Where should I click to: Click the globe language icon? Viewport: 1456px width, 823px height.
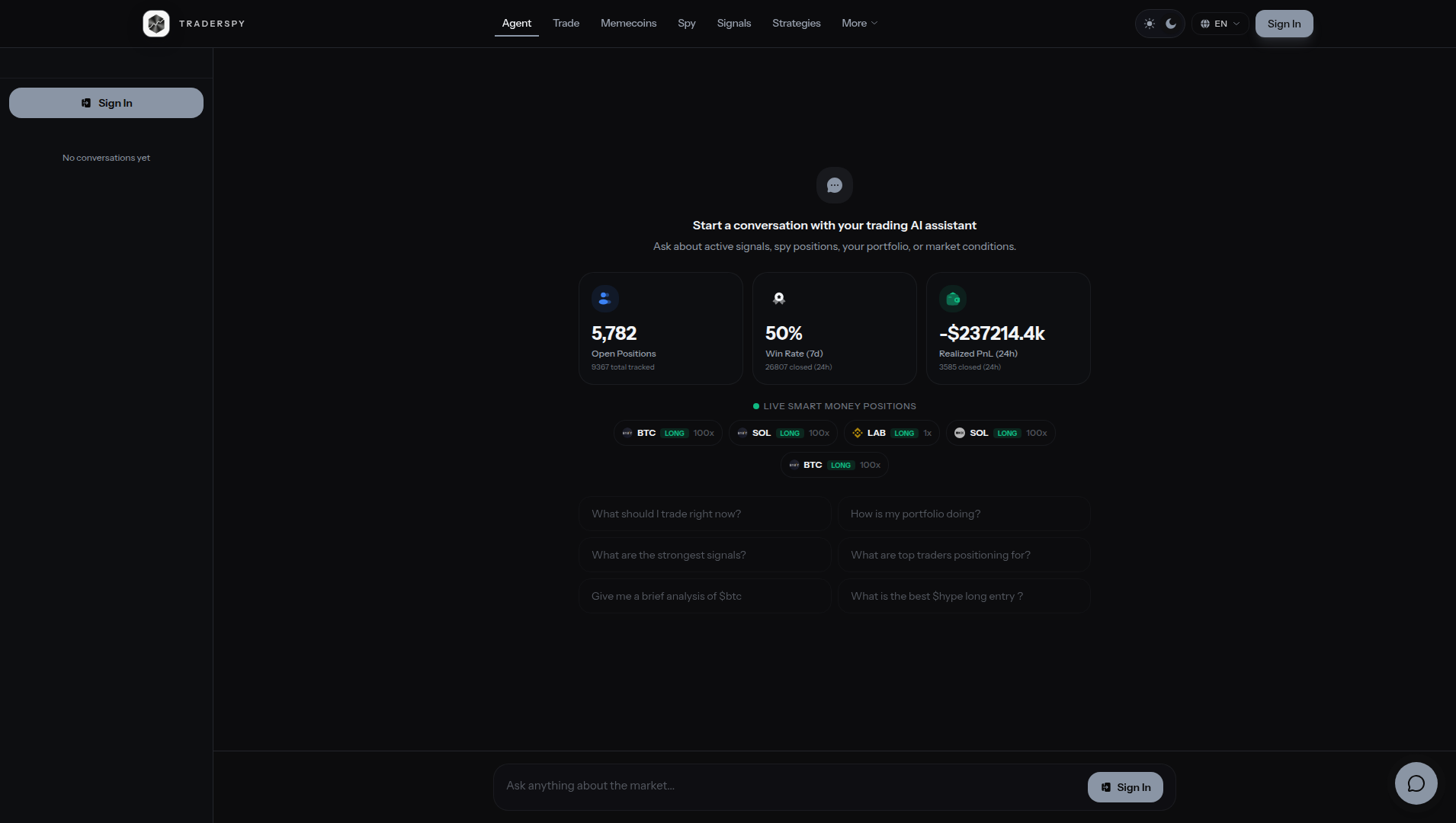tap(1205, 24)
